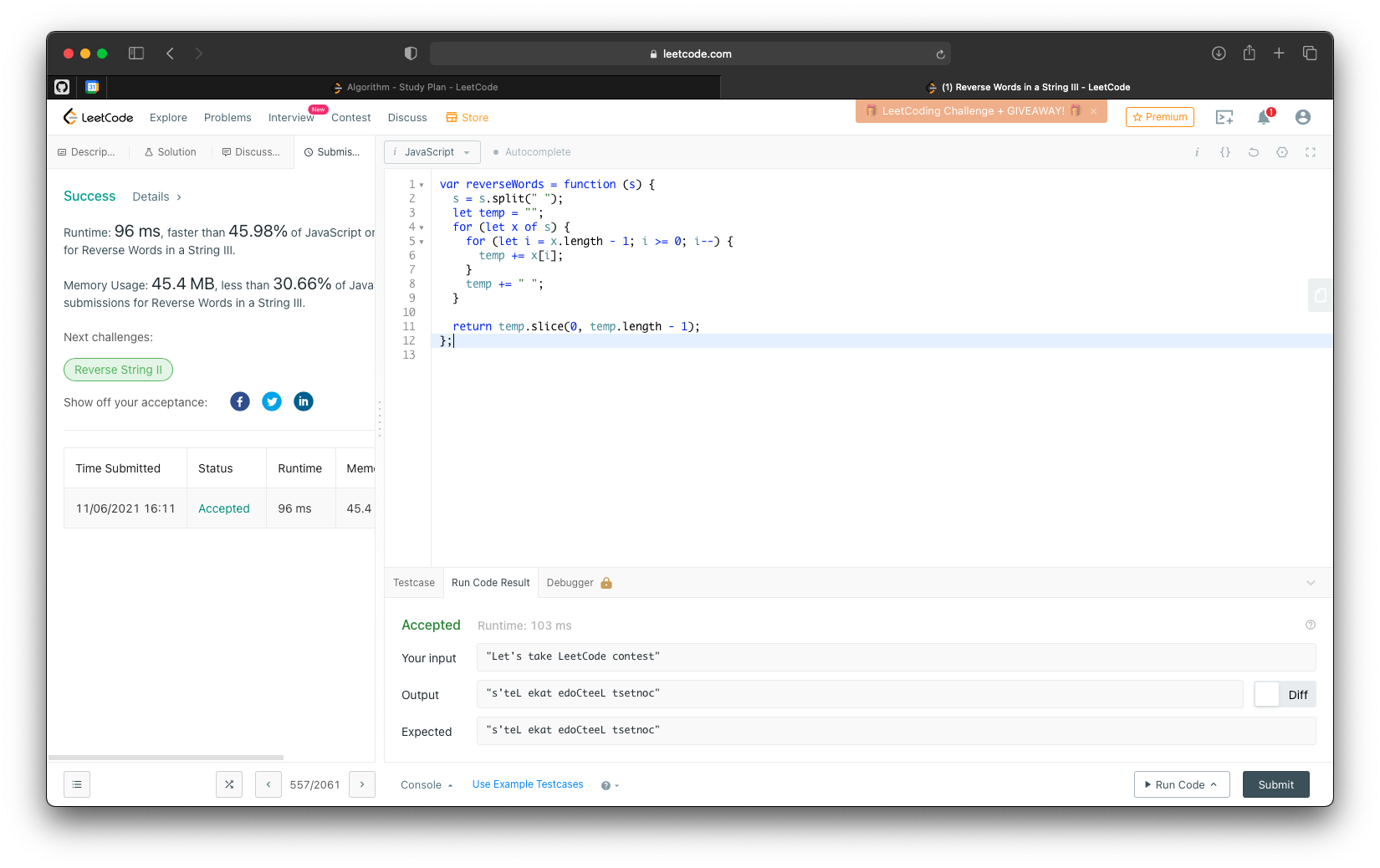Open the LeetCode playground terminal icon
1380x868 pixels.
coord(1224,118)
